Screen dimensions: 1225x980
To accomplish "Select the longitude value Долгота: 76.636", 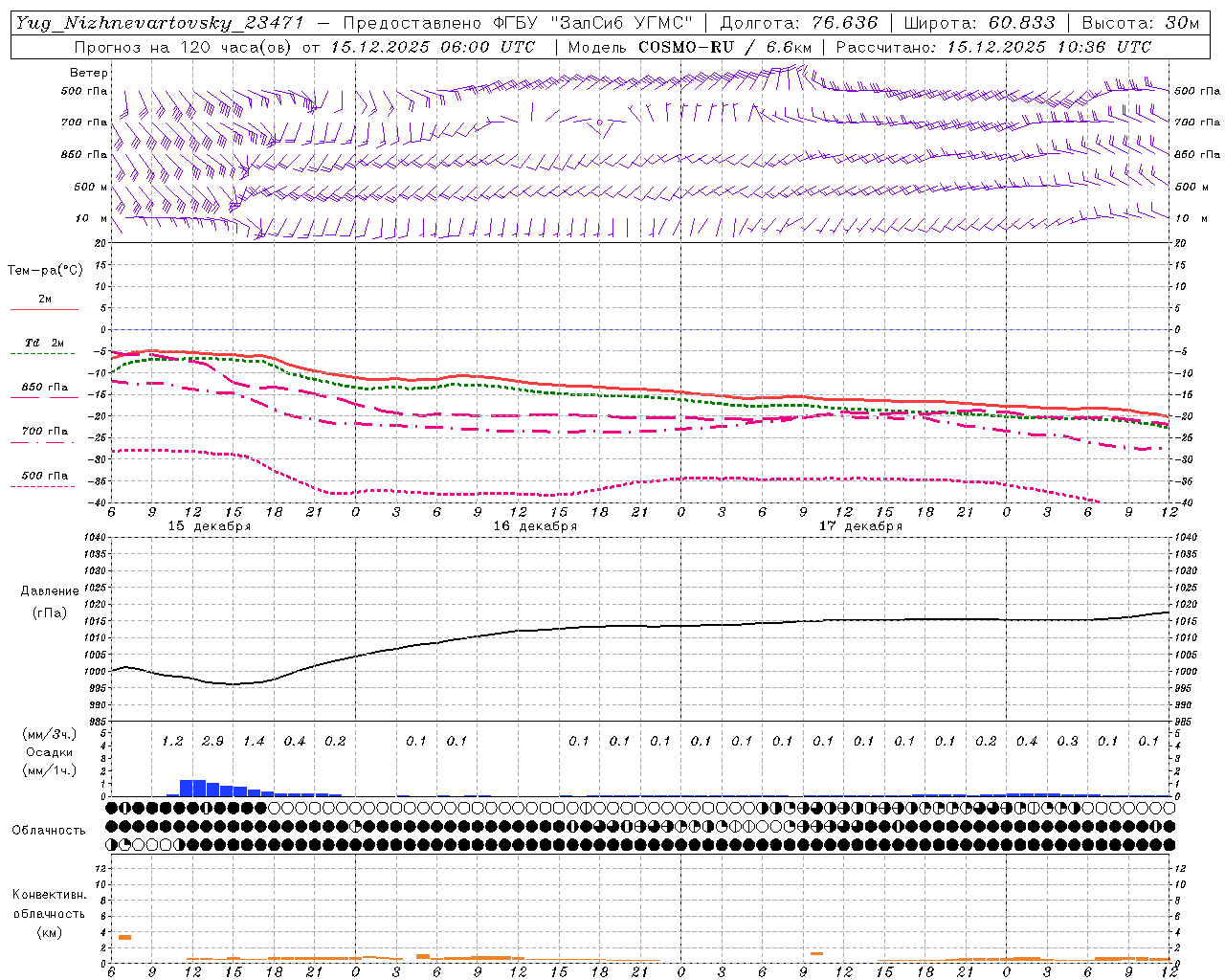I will [798, 23].
